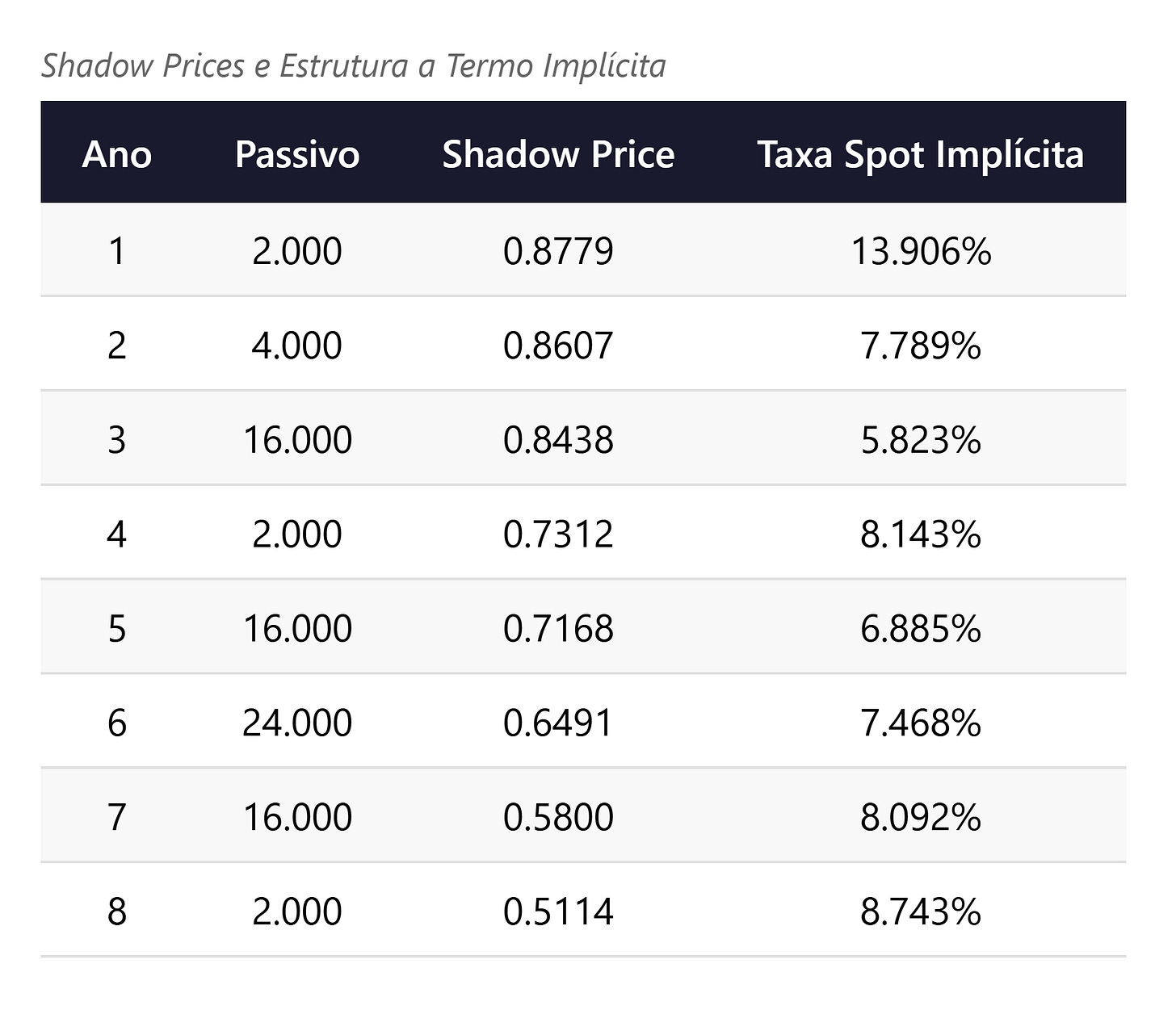Screen dimensions: 1176x1010
Task: Select the 8.092% implied spot rate
Action: [x=921, y=817]
